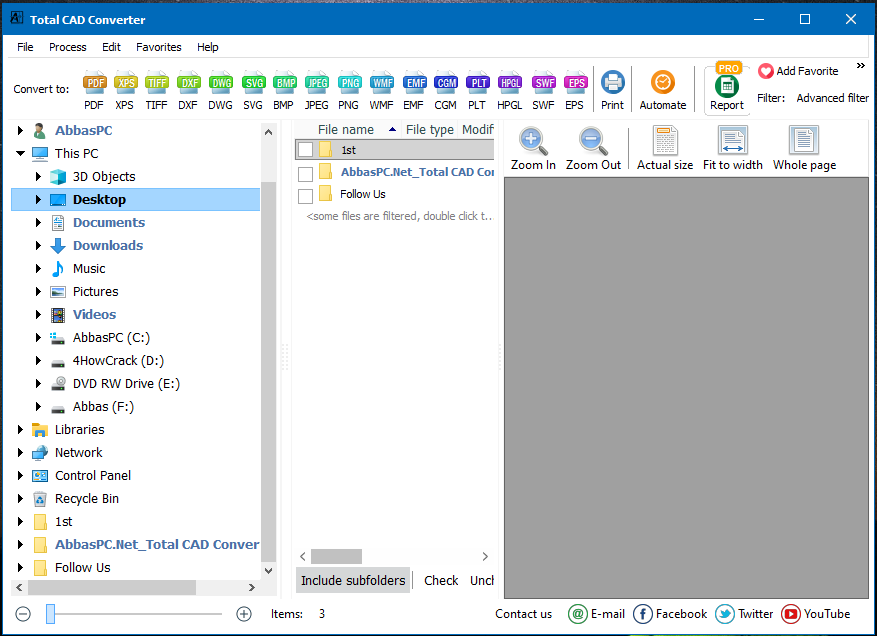877x636 pixels.
Task: Expand the Network node
Action: point(21,452)
